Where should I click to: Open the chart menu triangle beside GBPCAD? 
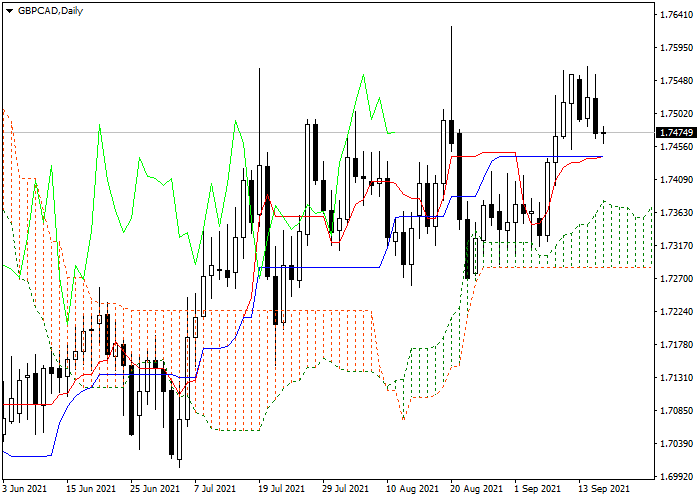9,11
